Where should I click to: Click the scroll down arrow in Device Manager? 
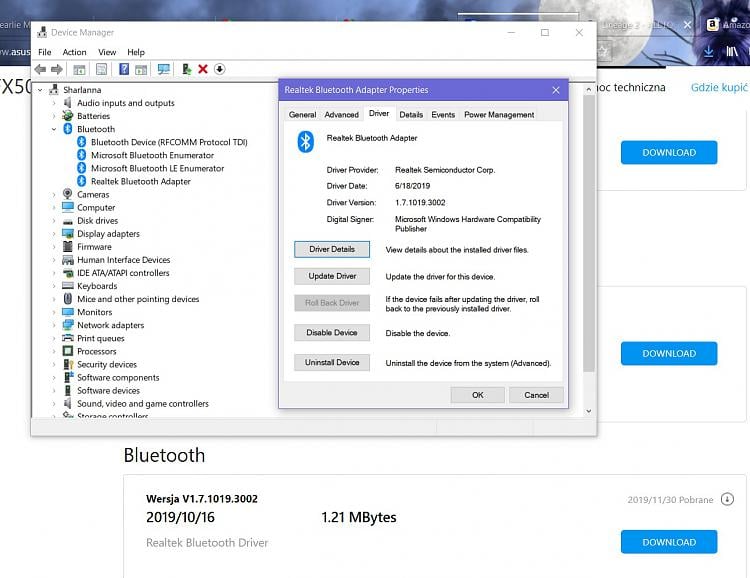pos(589,411)
